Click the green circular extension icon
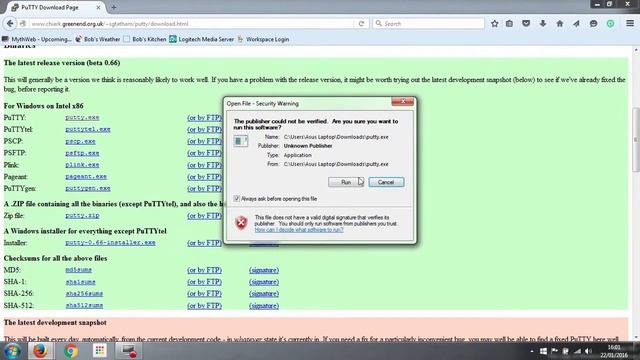Screen dimensions: 640x360 pos(610,24)
